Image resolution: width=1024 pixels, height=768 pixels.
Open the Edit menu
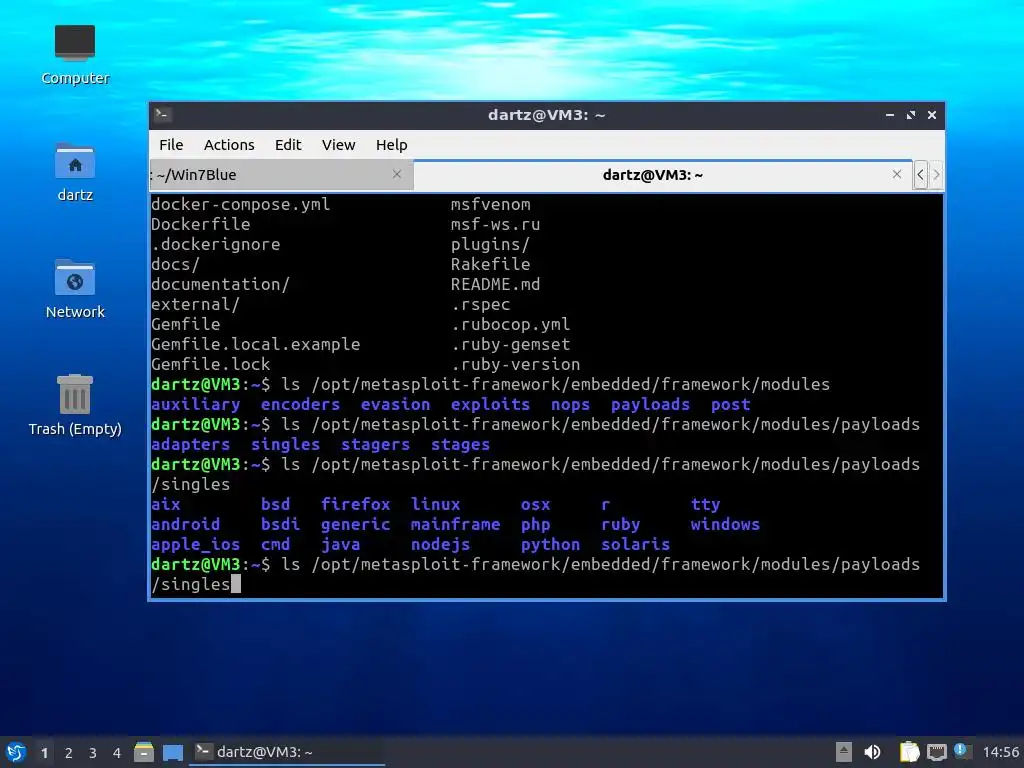[288, 144]
